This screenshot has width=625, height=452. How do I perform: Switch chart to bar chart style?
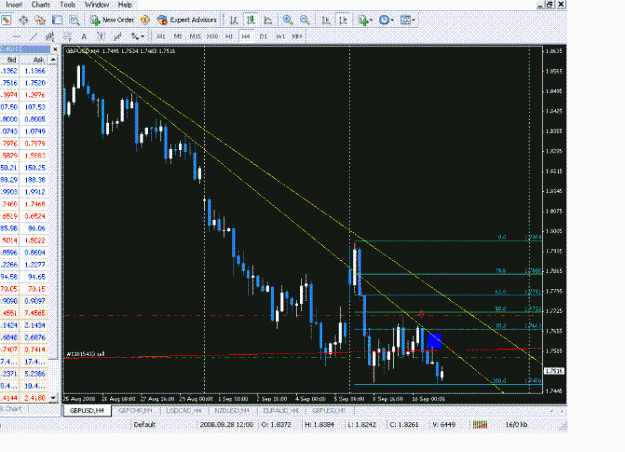click(x=234, y=20)
